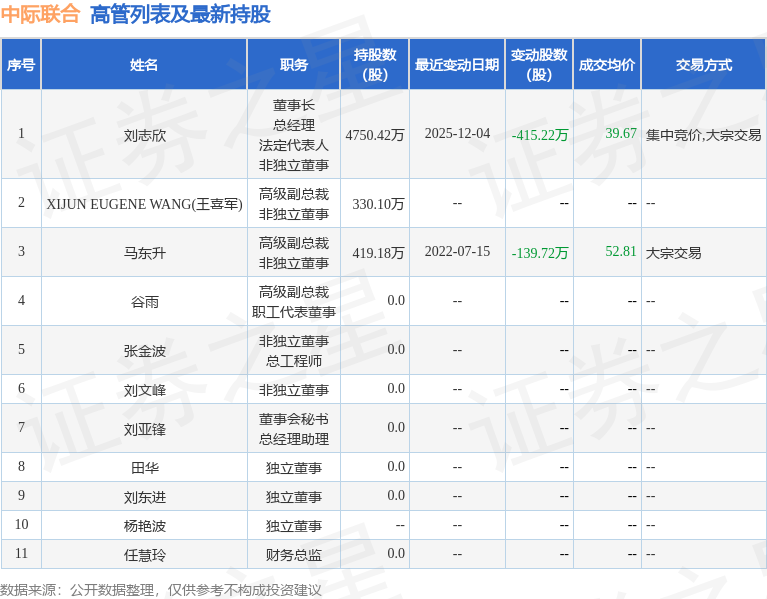Click the name 任慧玲 in row 11

[x=144, y=554]
